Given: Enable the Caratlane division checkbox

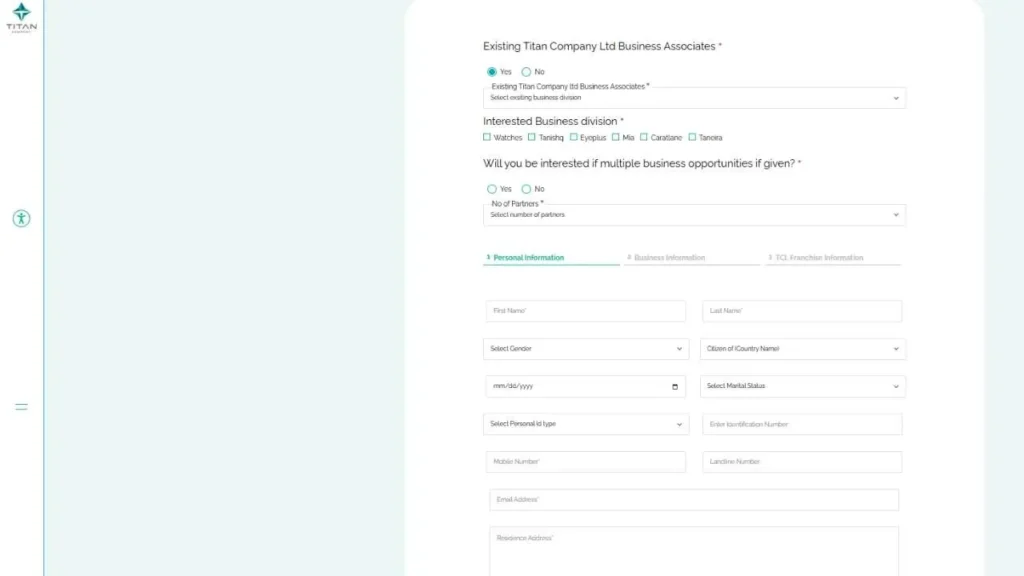Looking at the screenshot, I should point(644,137).
